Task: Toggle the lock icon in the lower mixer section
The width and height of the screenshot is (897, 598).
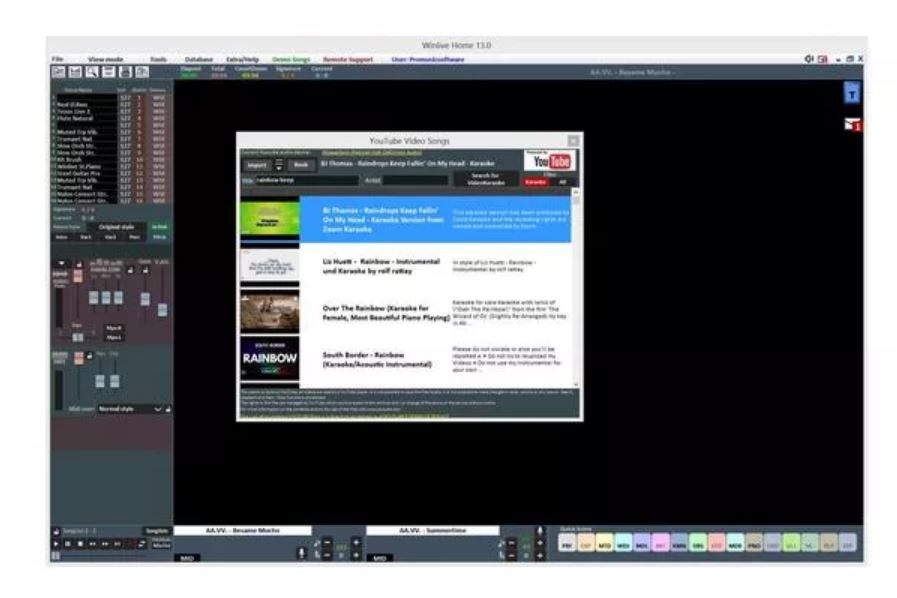Action: tap(90, 355)
